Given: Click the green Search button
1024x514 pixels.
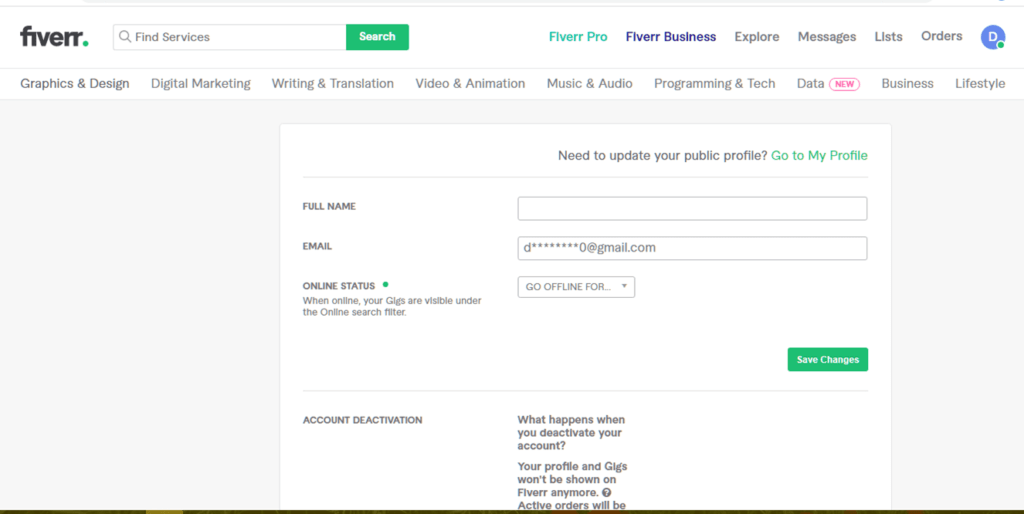Looking at the screenshot, I should coord(377,37).
